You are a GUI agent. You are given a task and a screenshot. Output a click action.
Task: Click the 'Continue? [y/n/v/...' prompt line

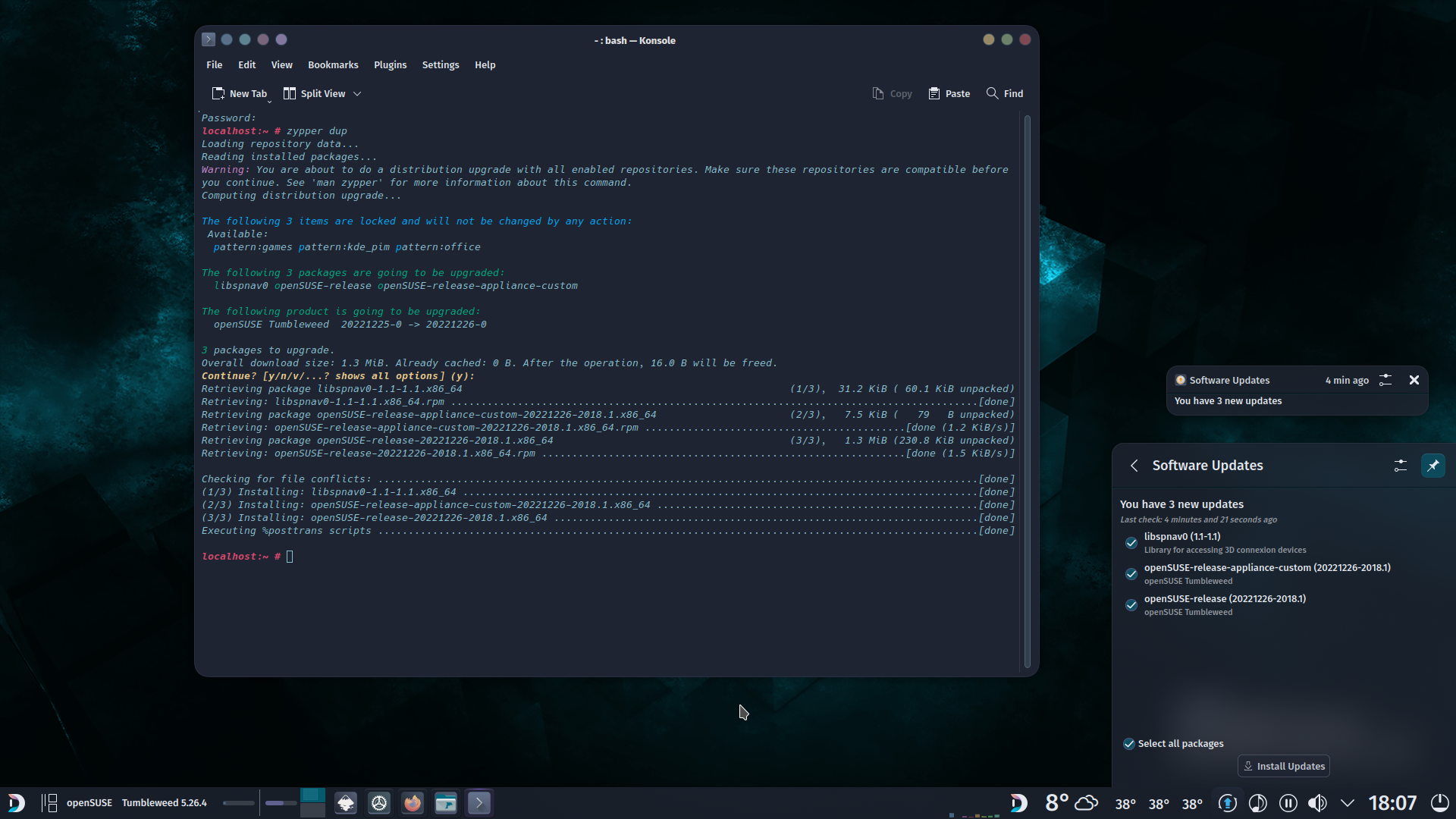[337, 376]
